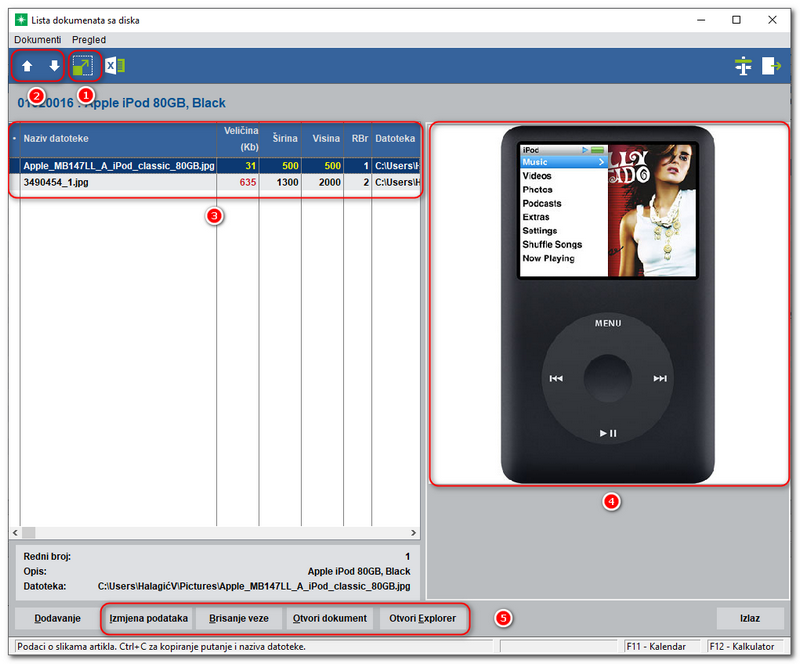Click the move up arrow icon
The height and width of the screenshot is (664, 800).
(27, 66)
